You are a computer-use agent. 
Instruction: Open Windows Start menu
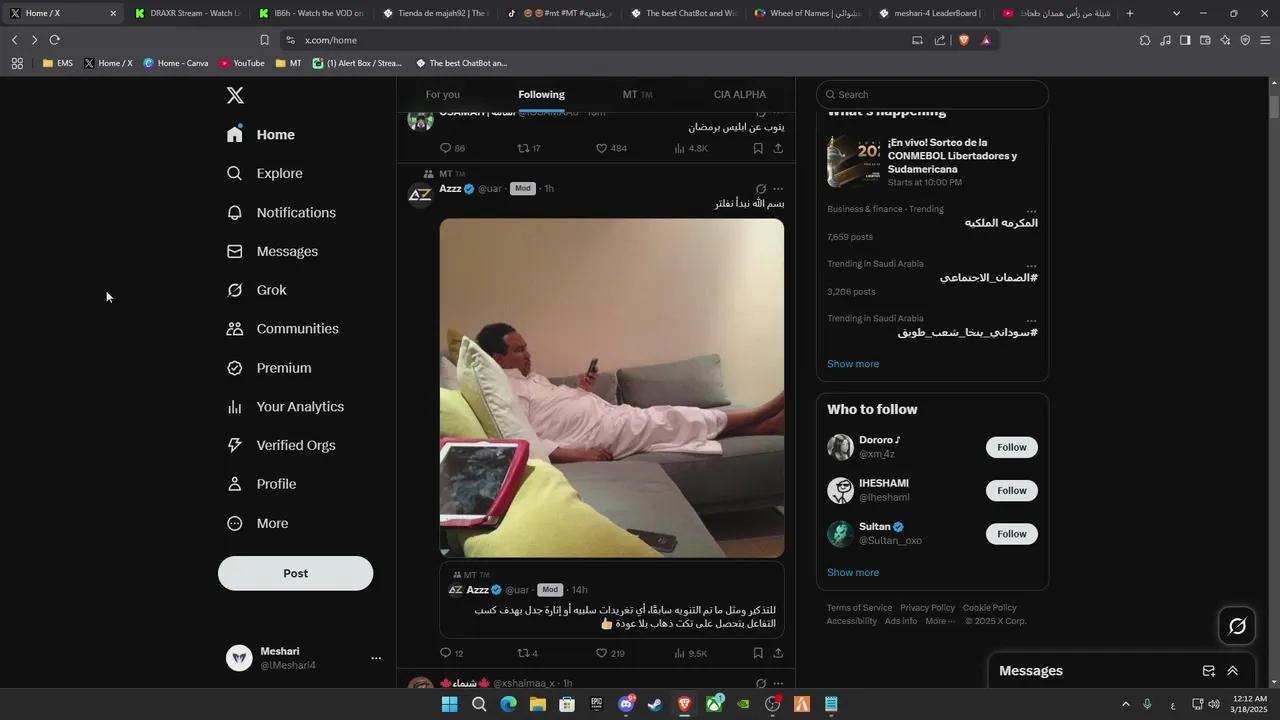coord(449,704)
